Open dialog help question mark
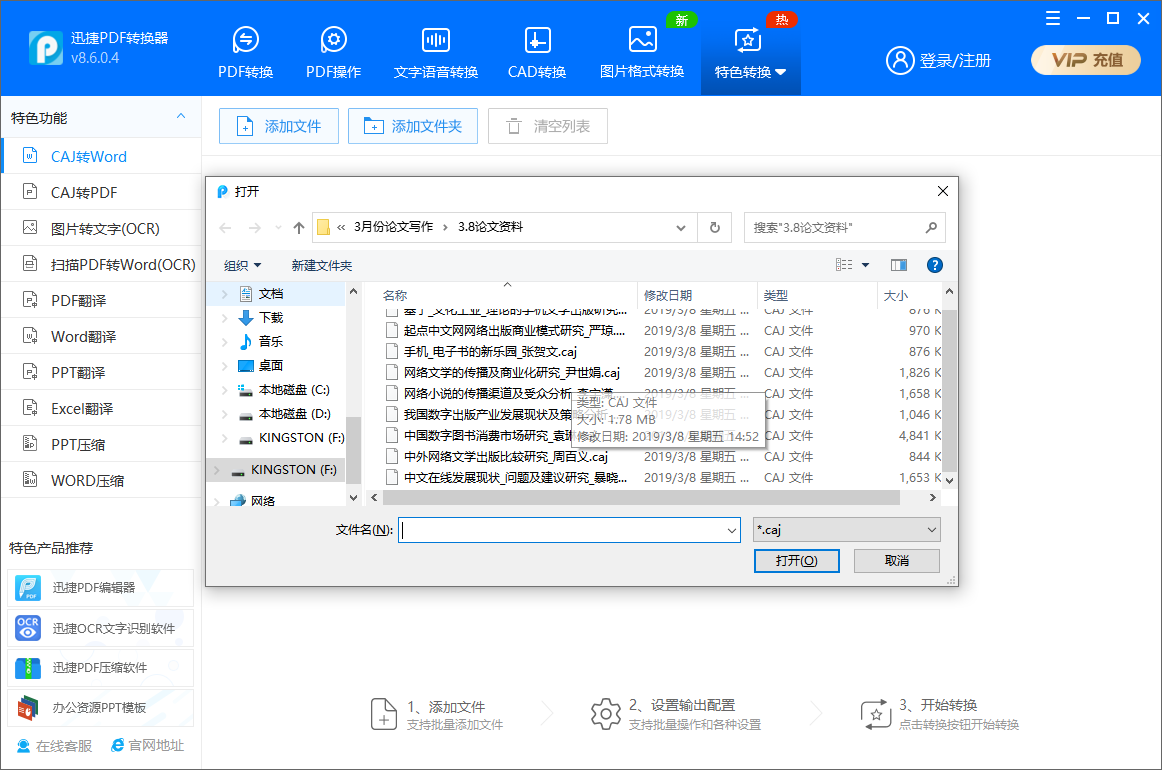1162x770 pixels. click(934, 265)
